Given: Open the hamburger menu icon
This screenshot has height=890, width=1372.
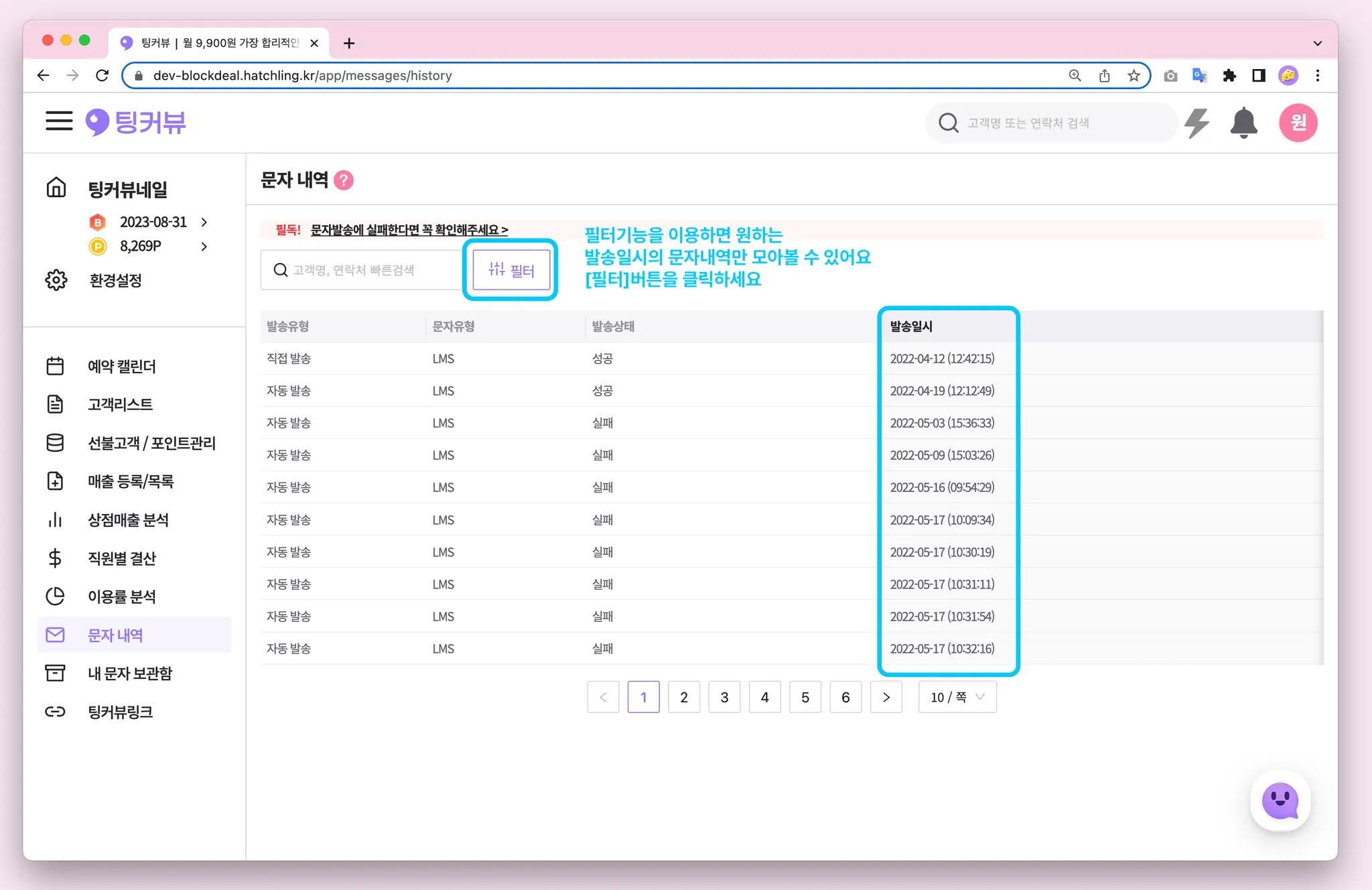Looking at the screenshot, I should coord(59,121).
